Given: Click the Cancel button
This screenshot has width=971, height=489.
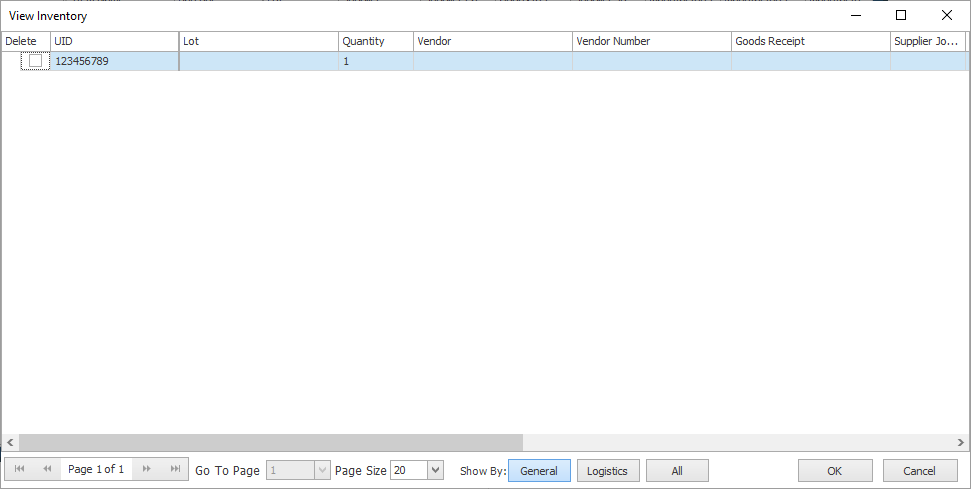Looking at the screenshot, I should [x=919, y=471].
